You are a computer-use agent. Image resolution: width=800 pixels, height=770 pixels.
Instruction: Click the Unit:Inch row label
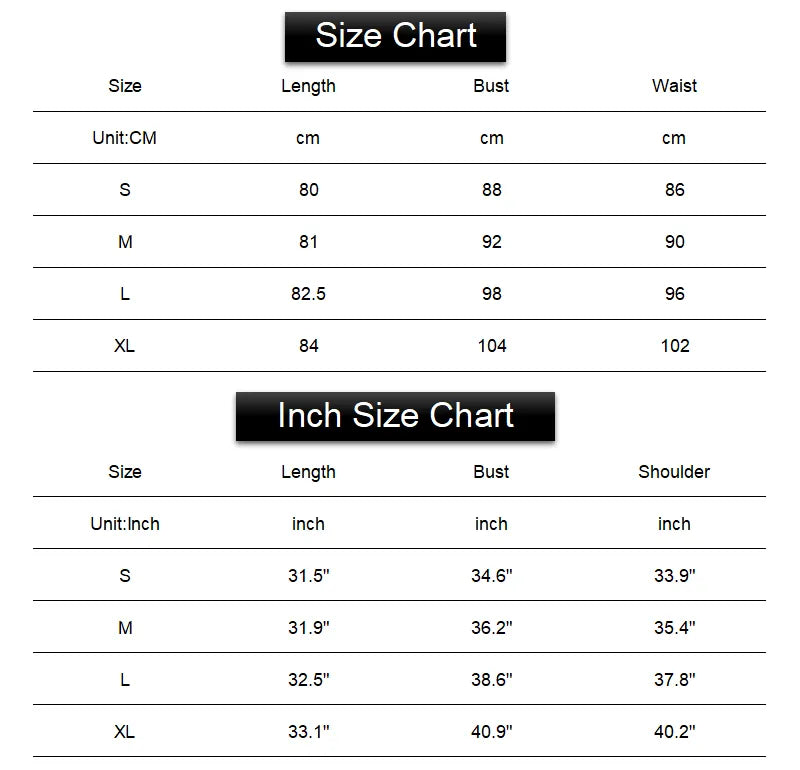click(124, 524)
